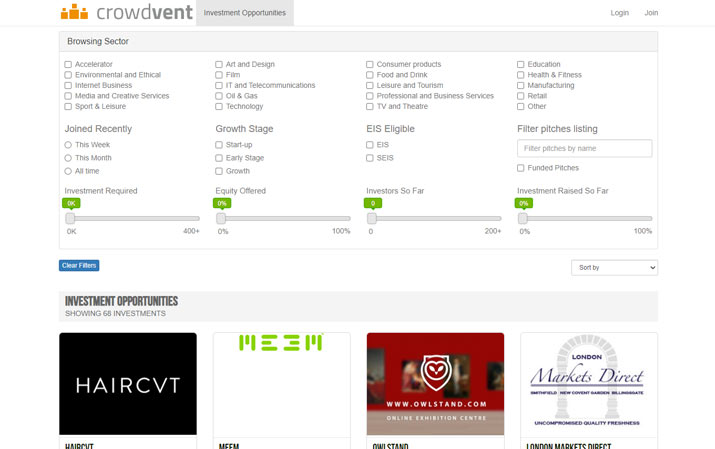Image resolution: width=715 pixels, height=449 pixels.
Task: Check Professional and Business Services
Action: click(370, 96)
